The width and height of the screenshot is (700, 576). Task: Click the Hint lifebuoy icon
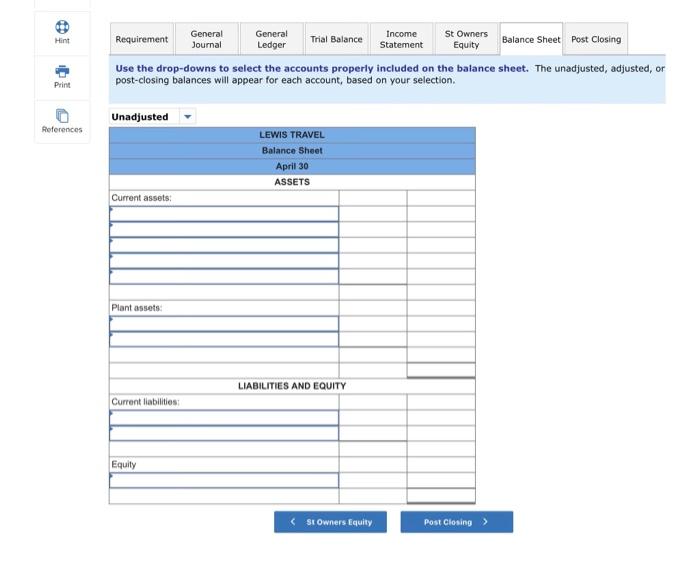62,27
